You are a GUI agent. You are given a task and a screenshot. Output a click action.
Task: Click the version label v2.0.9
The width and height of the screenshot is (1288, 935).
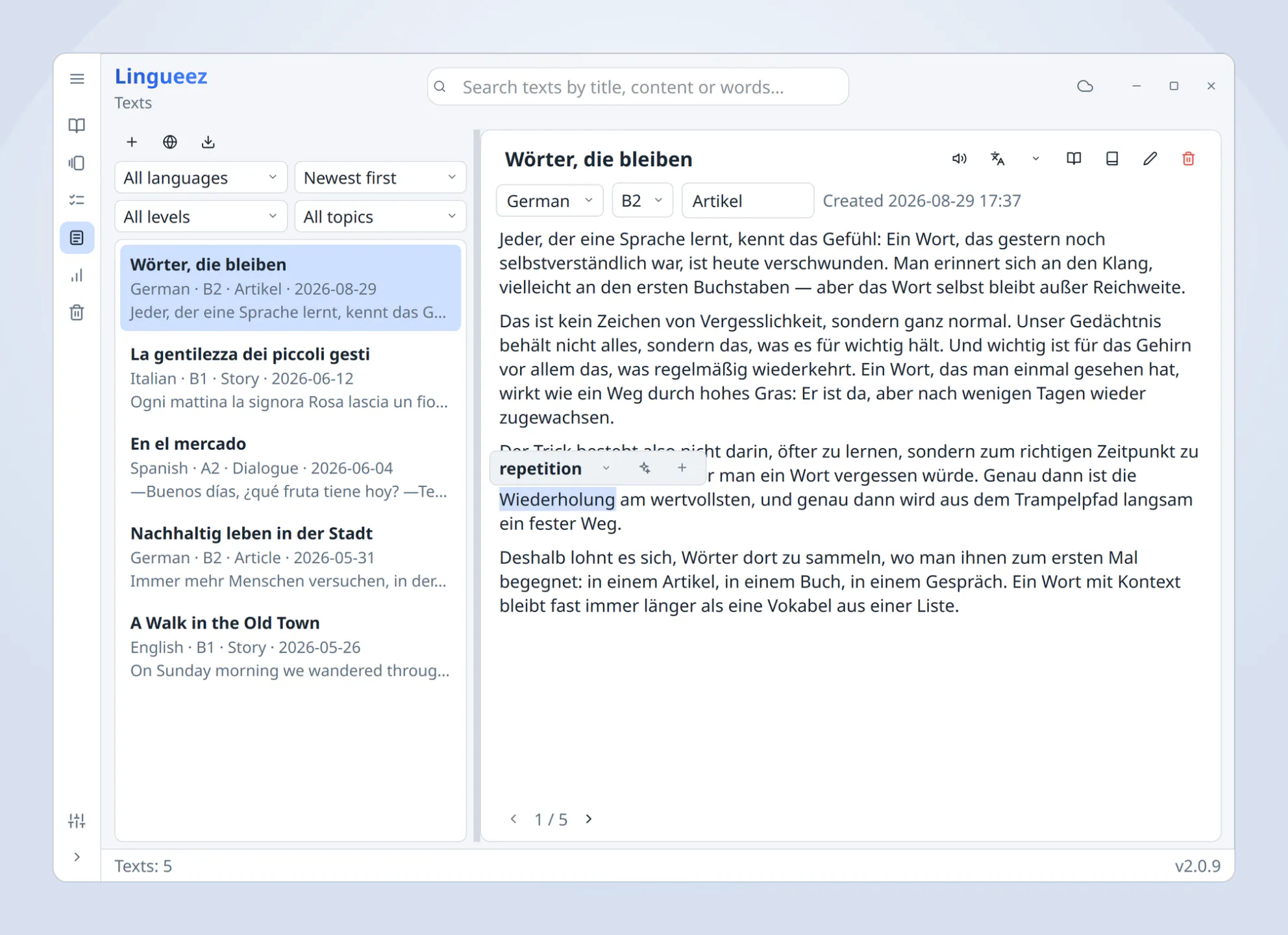click(1198, 866)
